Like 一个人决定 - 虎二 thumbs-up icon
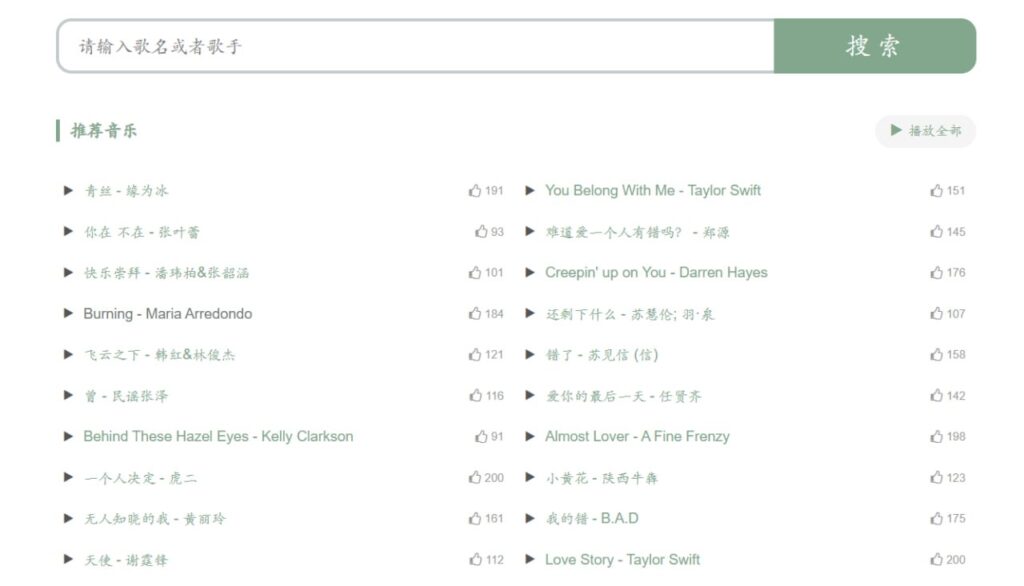The width and height of the screenshot is (1024, 586). (x=475, y=478)
